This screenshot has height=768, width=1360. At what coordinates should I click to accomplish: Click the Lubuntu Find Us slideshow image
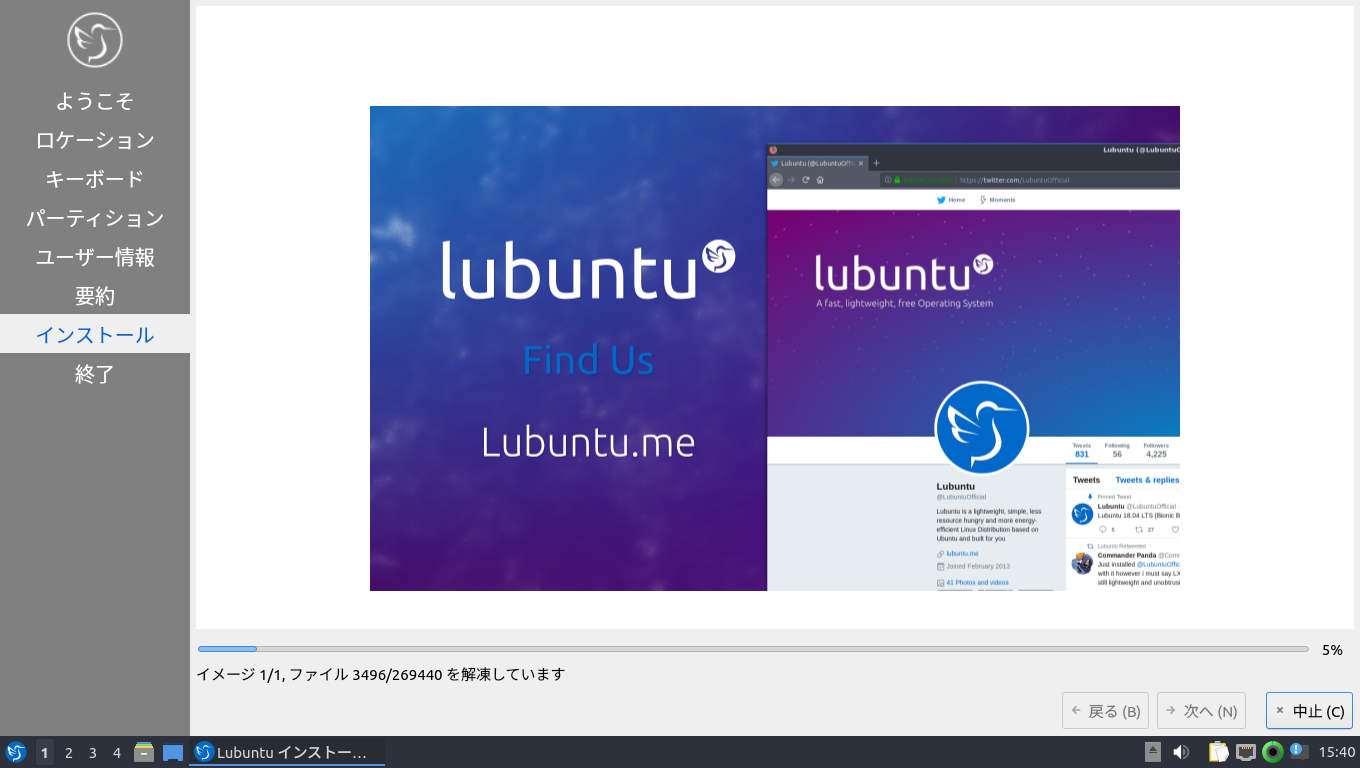click(x=775, y=348)
